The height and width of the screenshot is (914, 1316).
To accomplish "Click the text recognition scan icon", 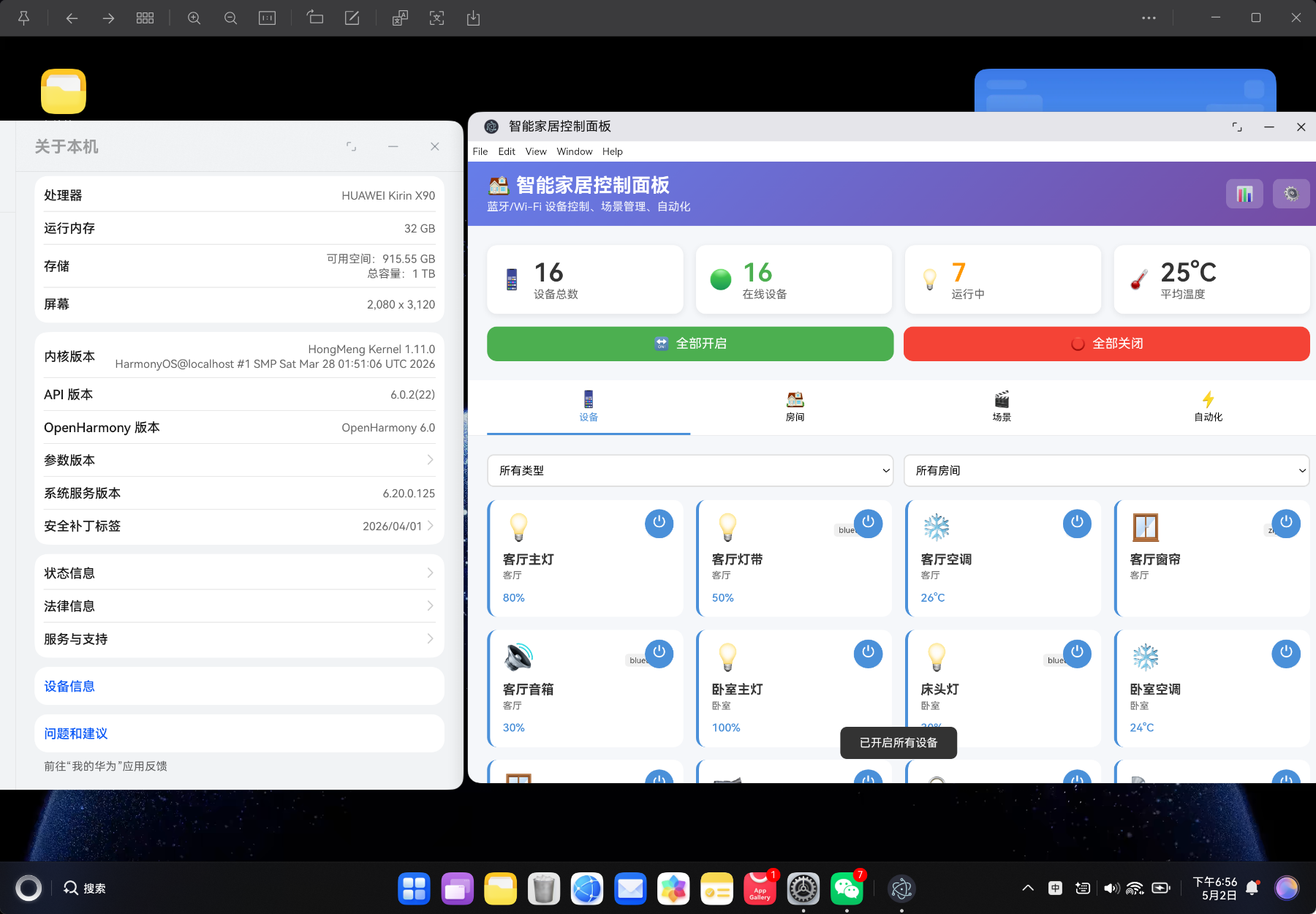I will (436, 18).
